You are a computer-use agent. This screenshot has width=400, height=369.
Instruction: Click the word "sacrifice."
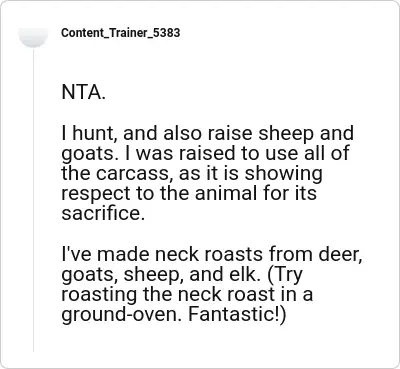click(103, 213)
